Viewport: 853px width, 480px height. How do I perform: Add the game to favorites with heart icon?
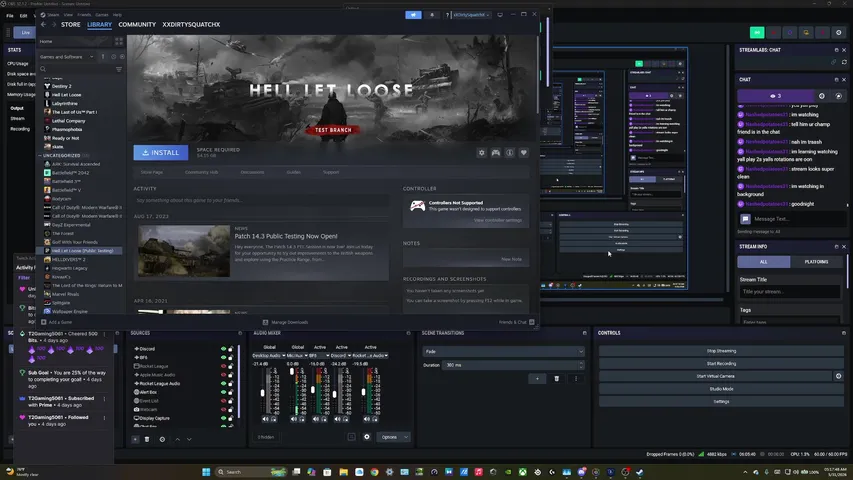524,153
